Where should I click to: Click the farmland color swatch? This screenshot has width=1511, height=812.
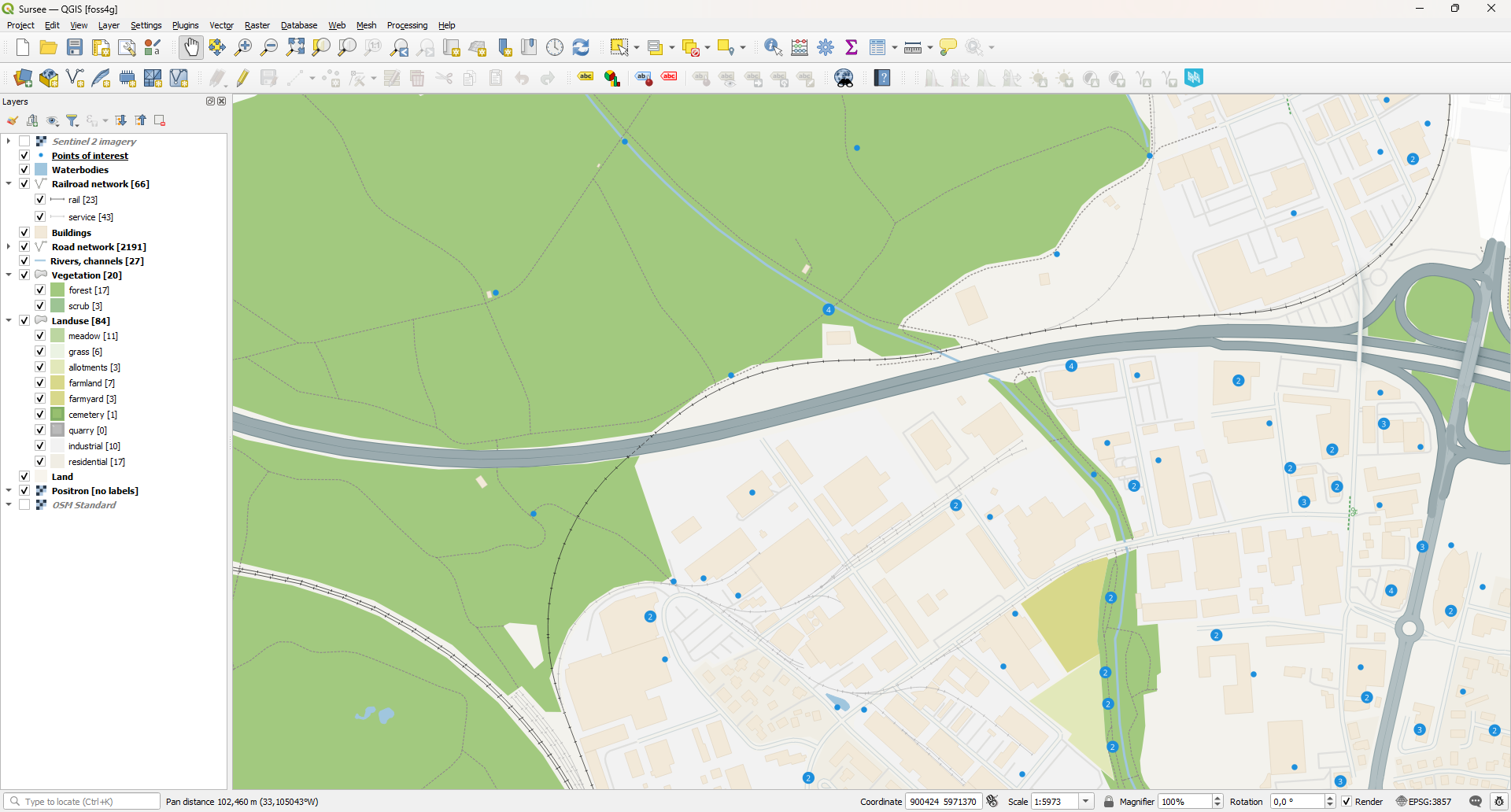coord(57,383)
